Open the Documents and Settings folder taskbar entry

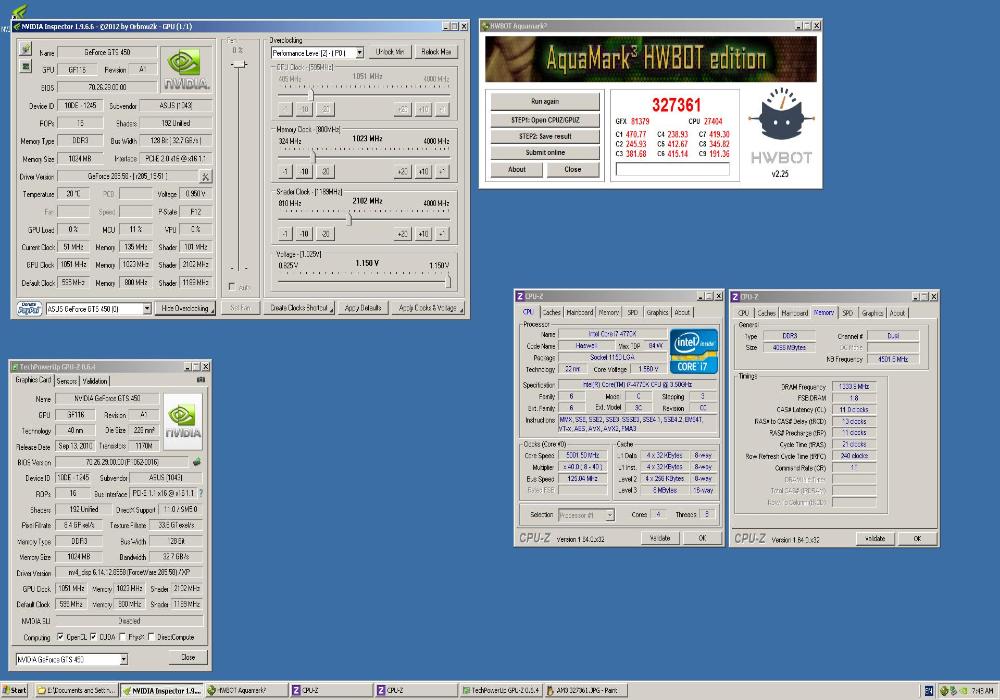(77, 690)
